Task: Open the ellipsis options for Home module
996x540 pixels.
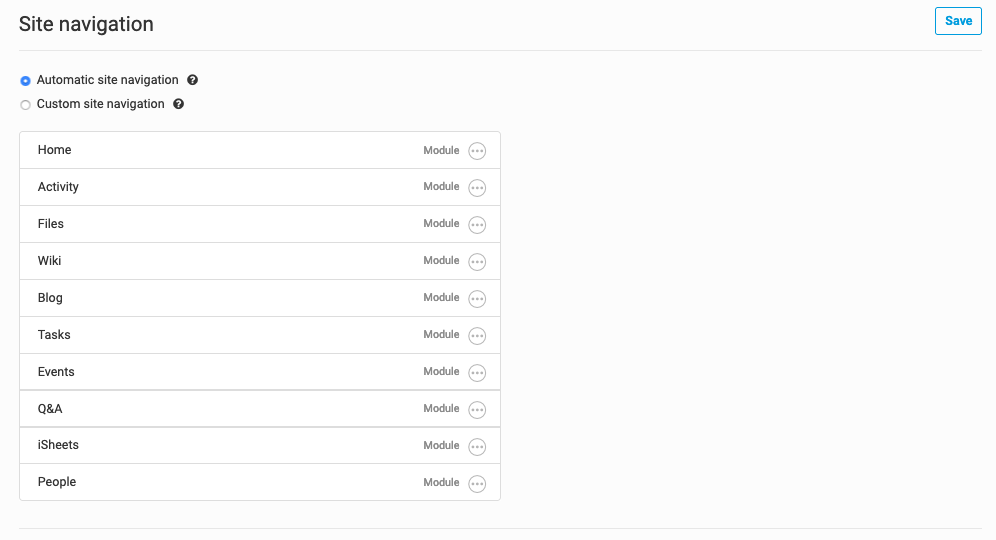Action: [x=477, y=151]
